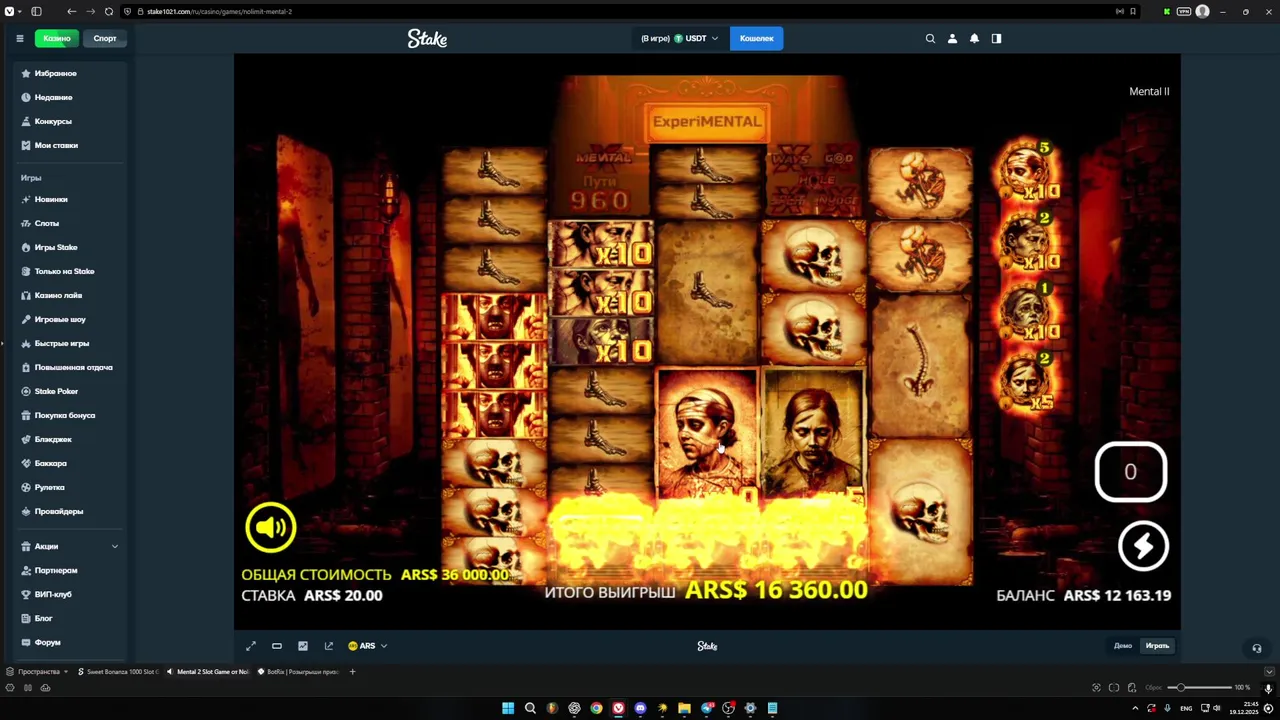Image resolution: width=1280 pixels, height=720 pixels.
Task: Switch to theatre mode icon
Action: [277, 646]
